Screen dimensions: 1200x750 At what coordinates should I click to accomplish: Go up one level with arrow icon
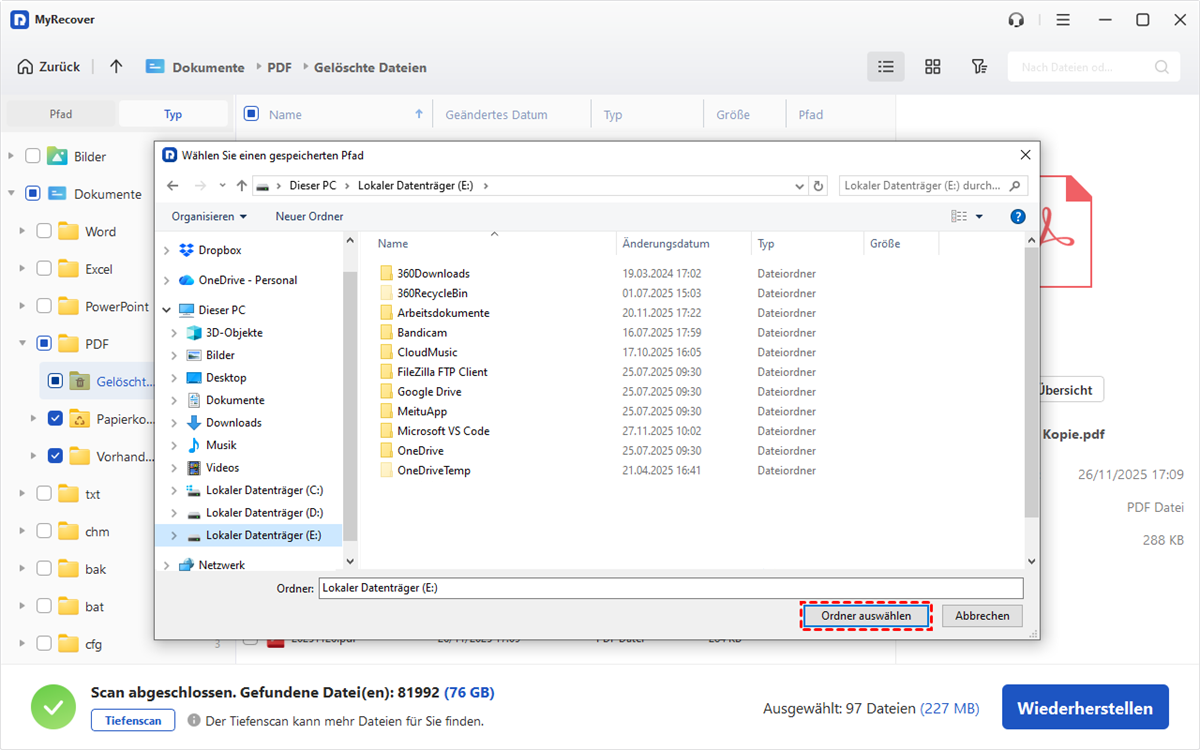(x=116, y=67)
